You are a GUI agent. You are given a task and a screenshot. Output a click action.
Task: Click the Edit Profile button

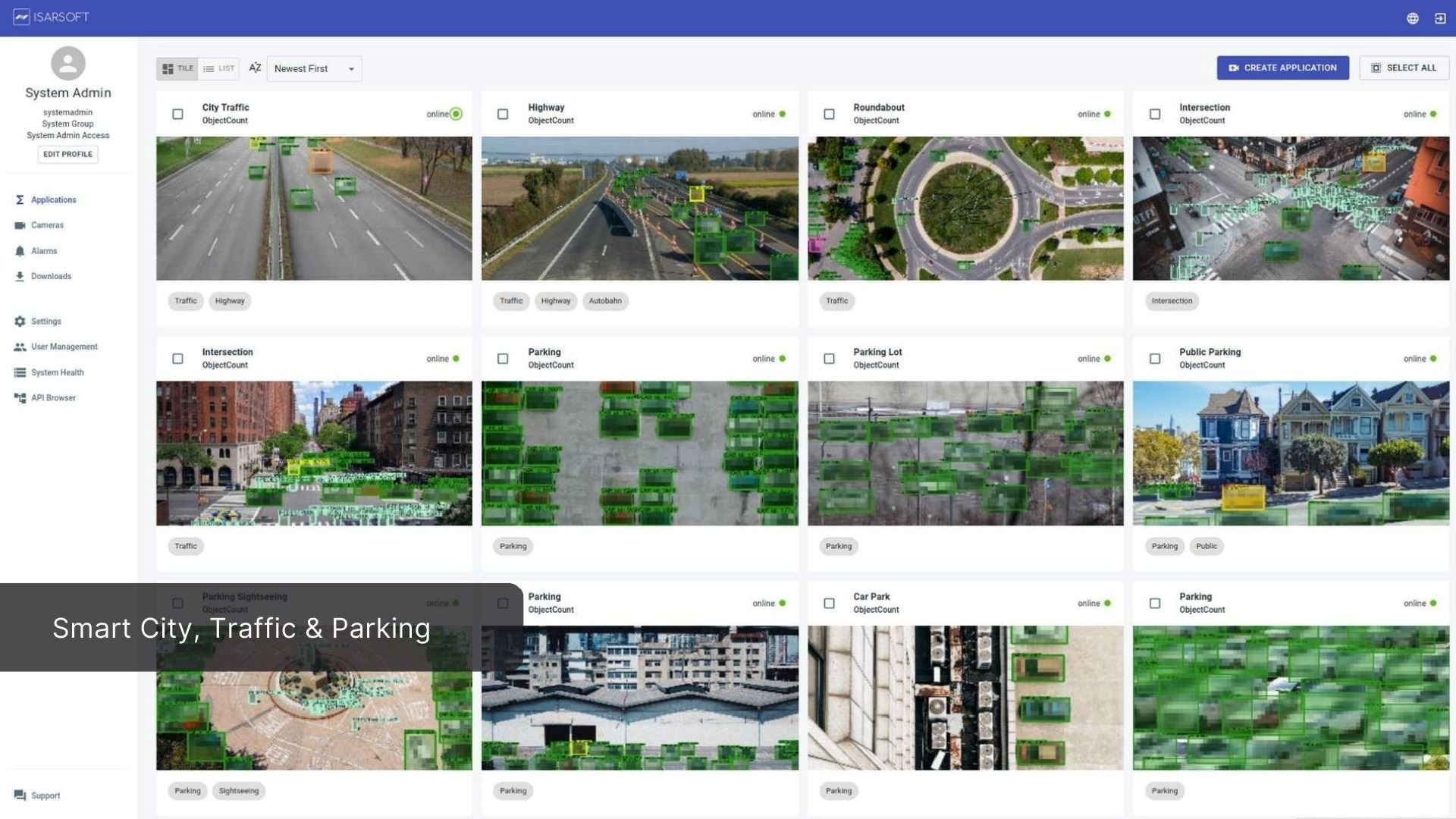pyautogui.click(x=67, y=154)
